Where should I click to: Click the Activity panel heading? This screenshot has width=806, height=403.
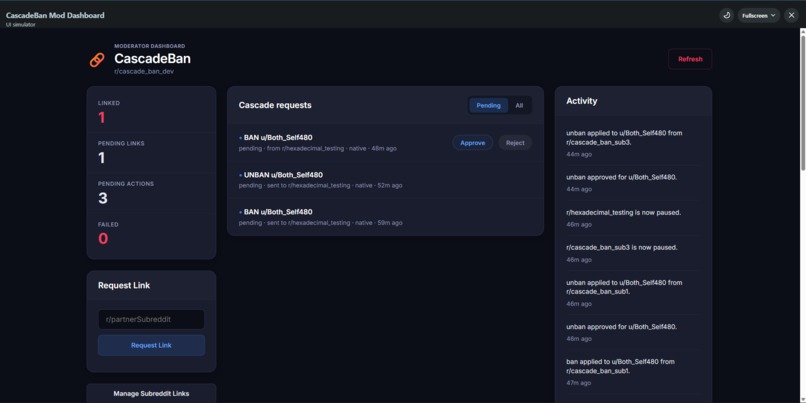pos(582,101)
